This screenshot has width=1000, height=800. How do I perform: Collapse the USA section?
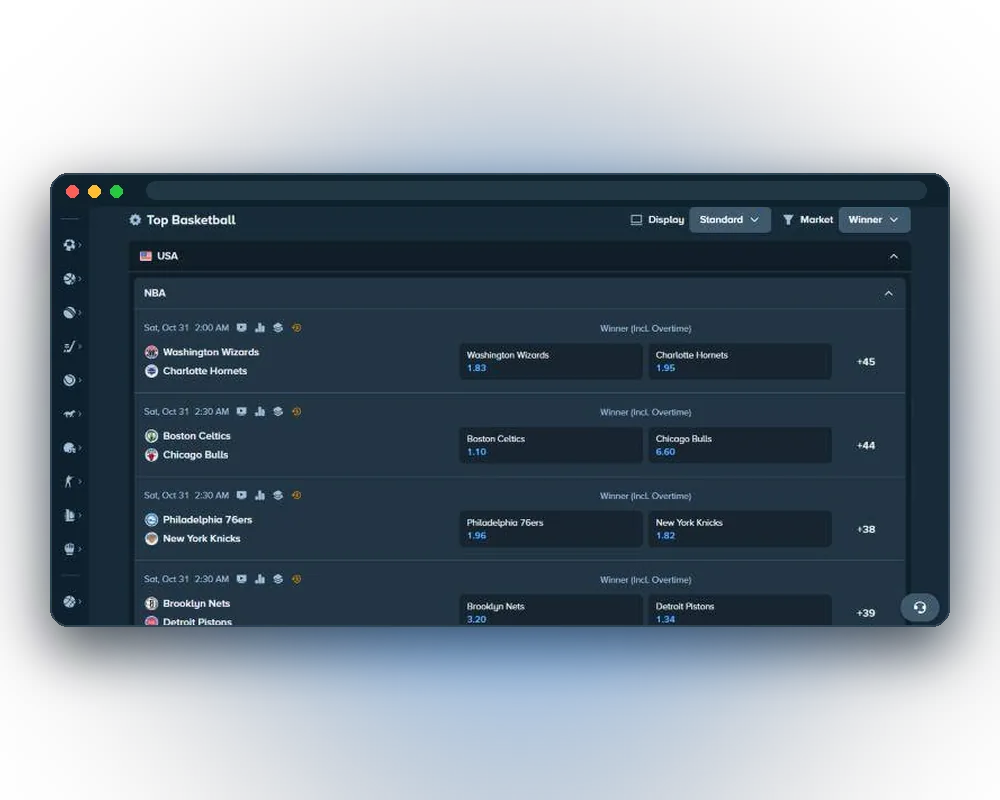[x=893, y=256]
